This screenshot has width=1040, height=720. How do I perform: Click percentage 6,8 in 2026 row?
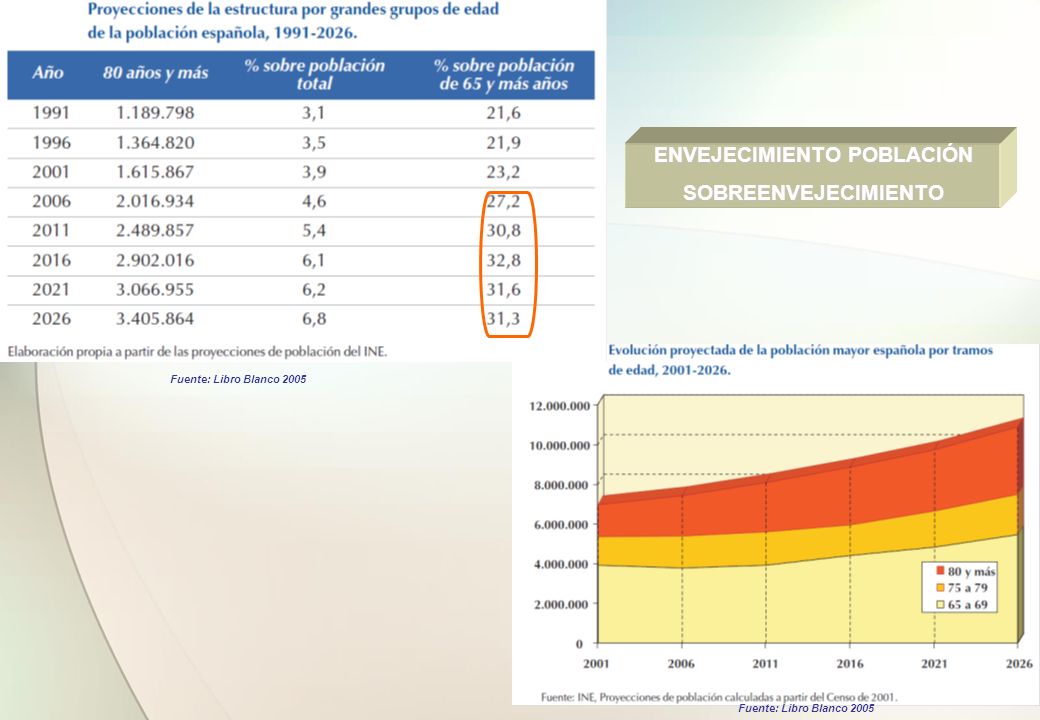pyautogui.click(x=314, y=318)
